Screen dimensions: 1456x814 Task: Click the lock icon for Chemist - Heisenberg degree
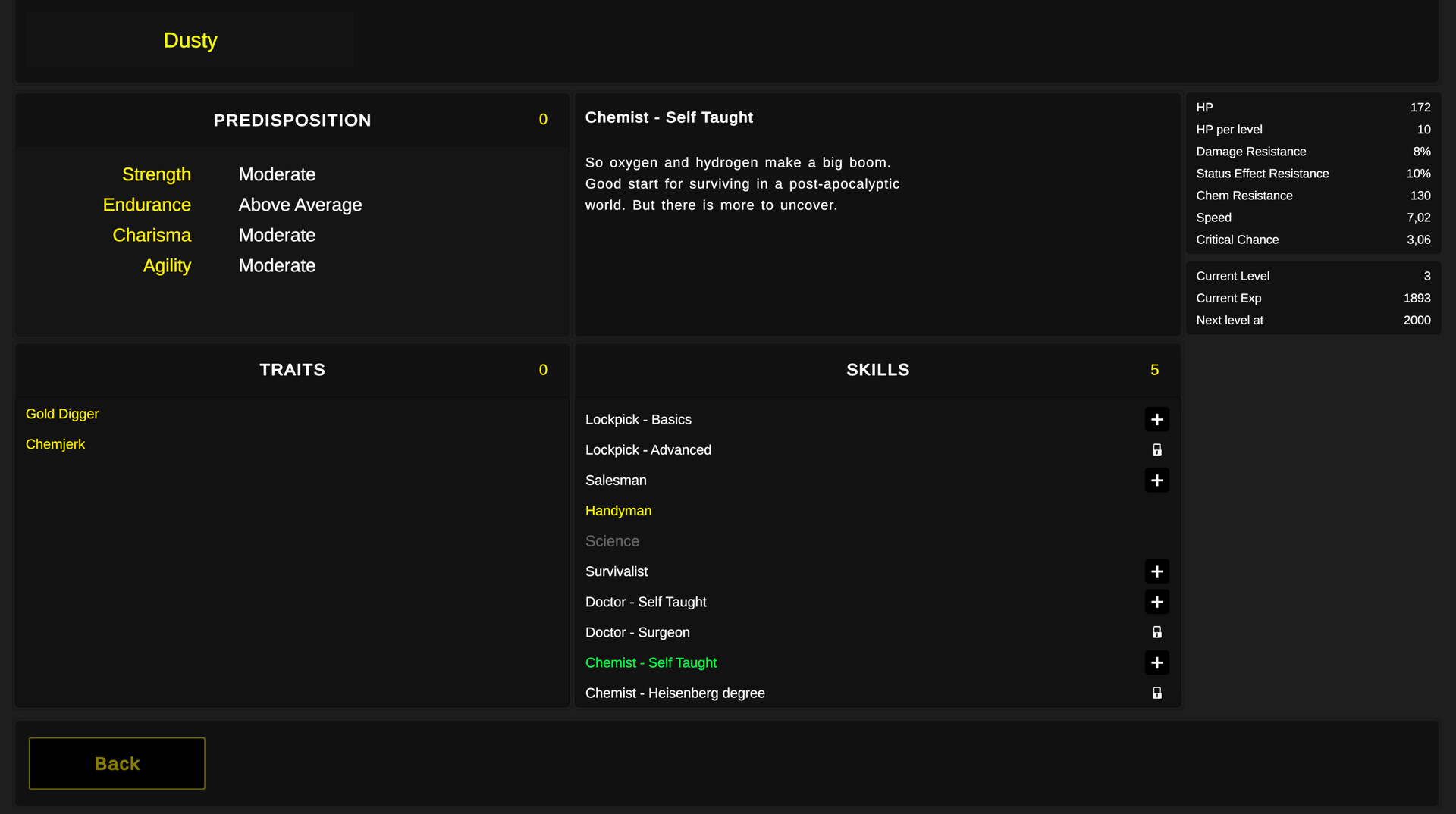point(1157,693)
